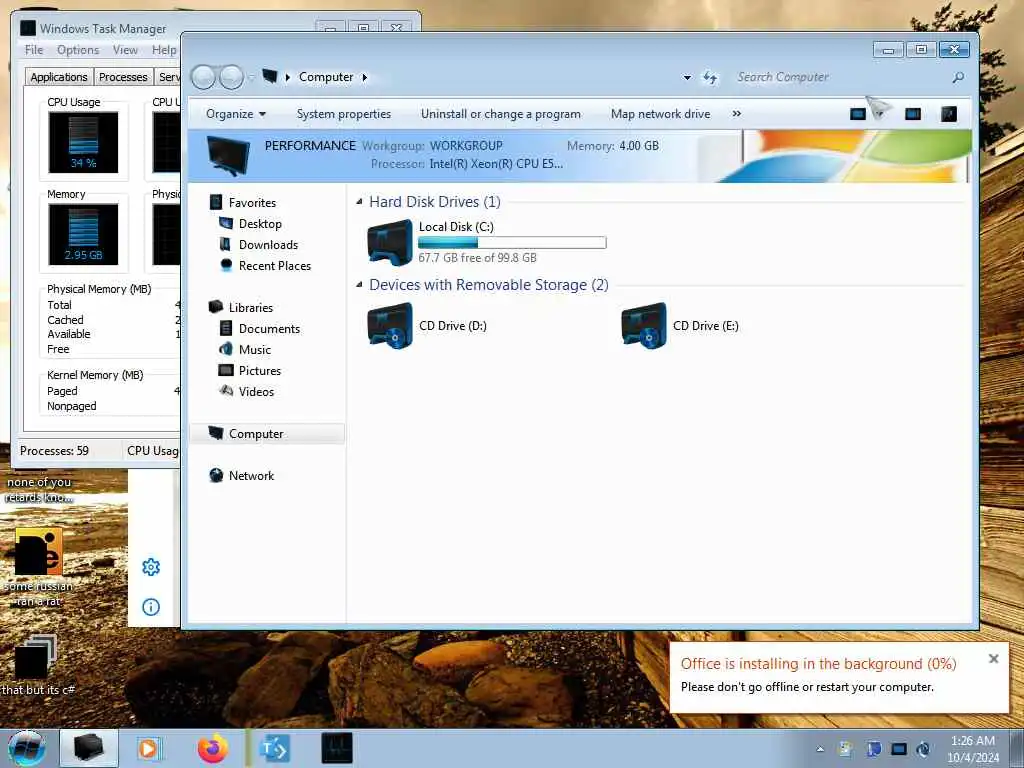Click network tray icon
Viewport: 1024px width, 768px height.
tap(899, 749)
